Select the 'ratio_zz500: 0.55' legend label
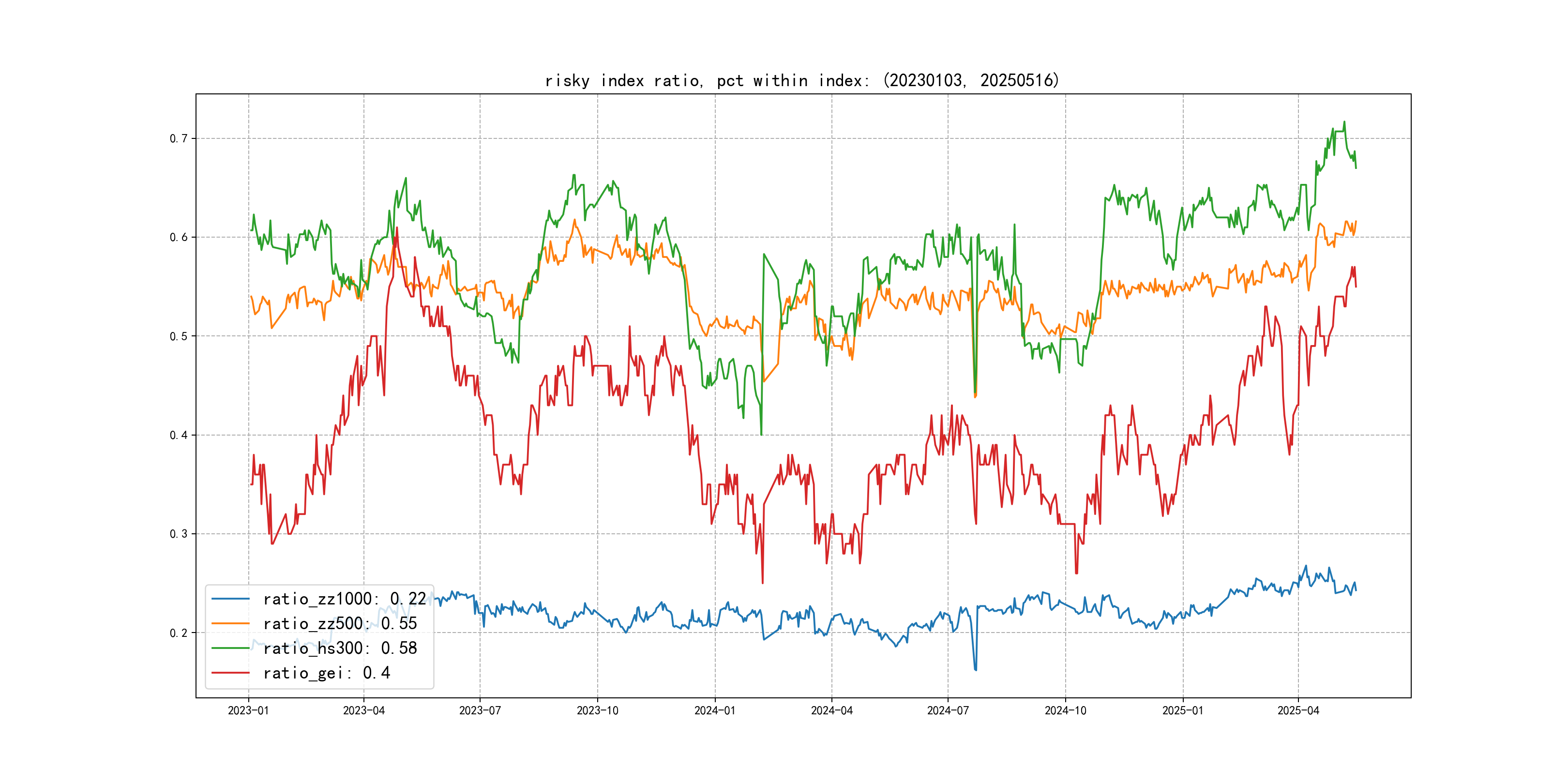The width and height of the screenshot is (1568, 784). coord(340,623)
